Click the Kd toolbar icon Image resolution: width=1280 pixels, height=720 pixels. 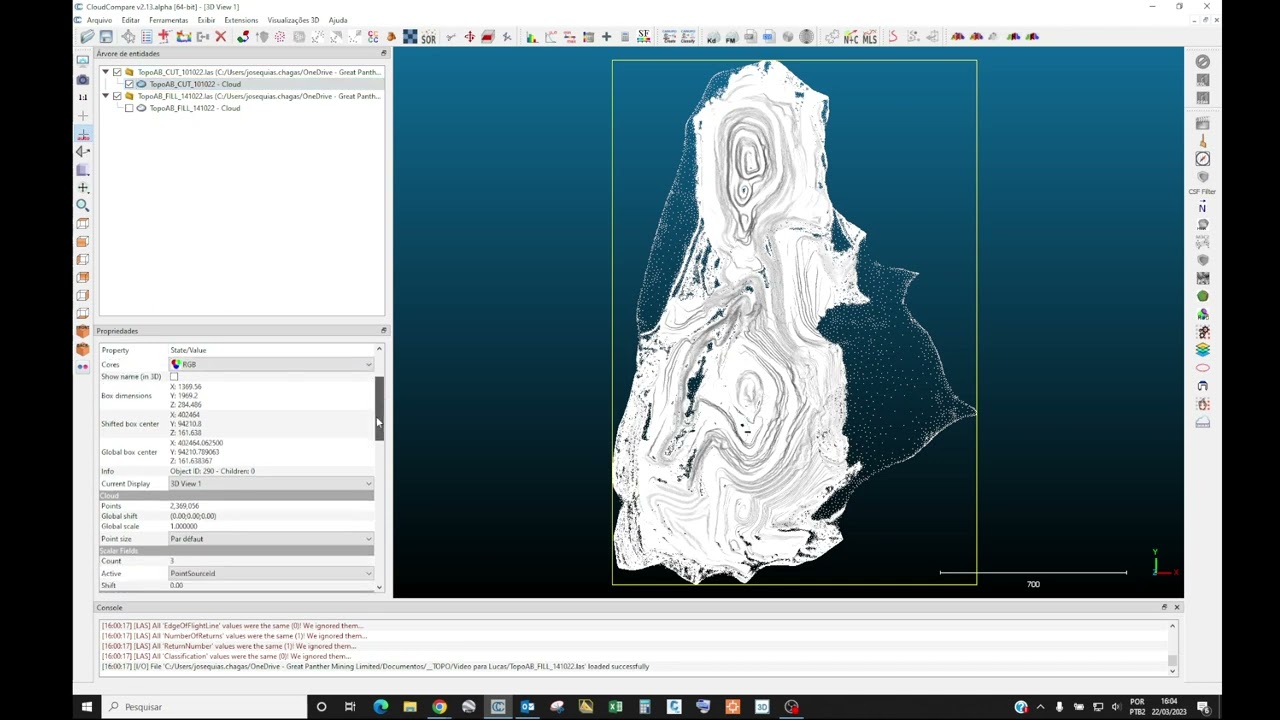[712, 37]
